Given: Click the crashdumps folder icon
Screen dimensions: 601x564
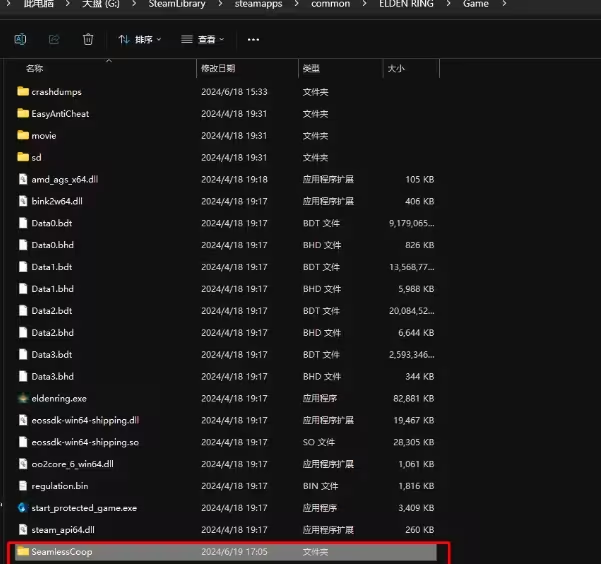Looking at the screenshot, I should pos(23,92).
